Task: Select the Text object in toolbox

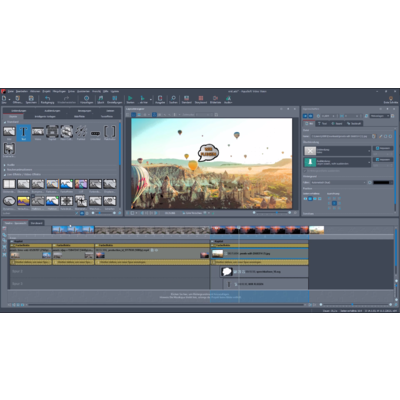Action: [24, 132]
